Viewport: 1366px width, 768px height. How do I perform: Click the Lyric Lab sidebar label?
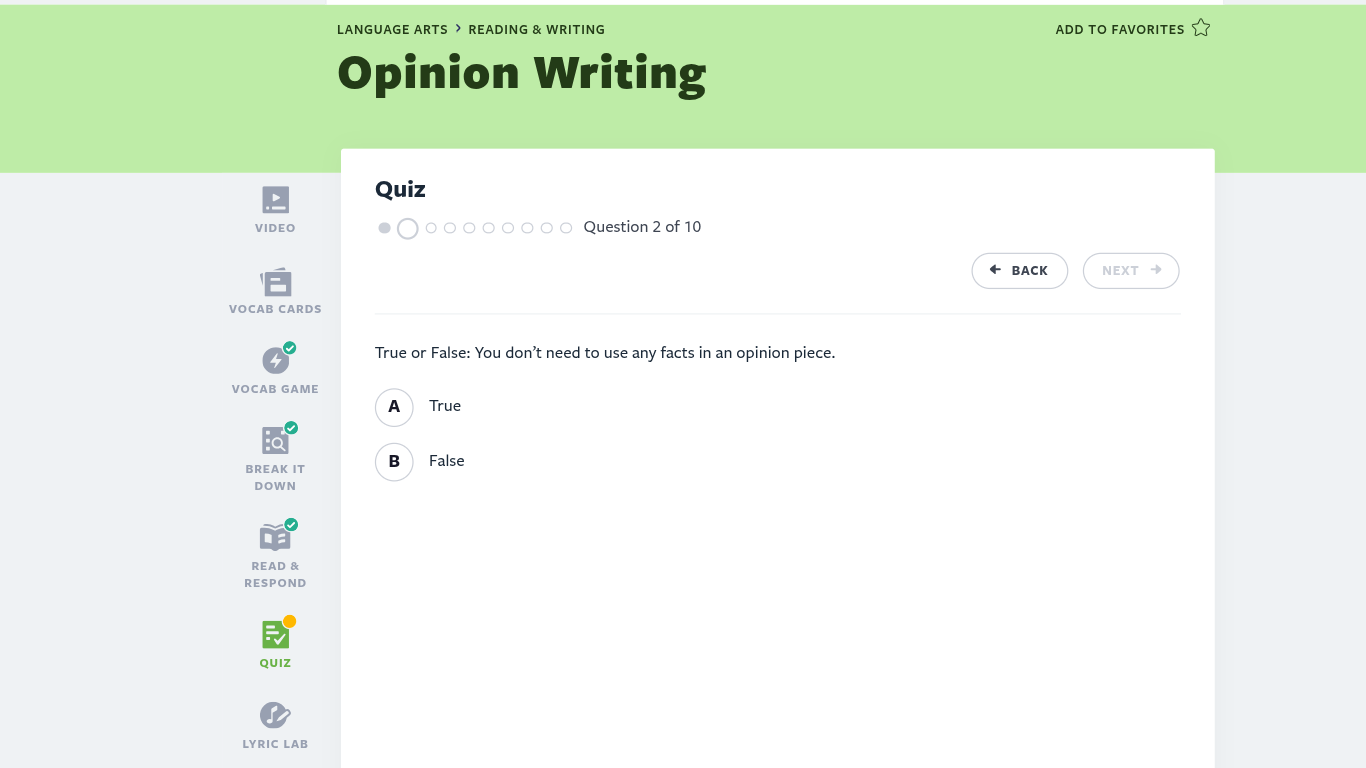click(x=275, y=744)
